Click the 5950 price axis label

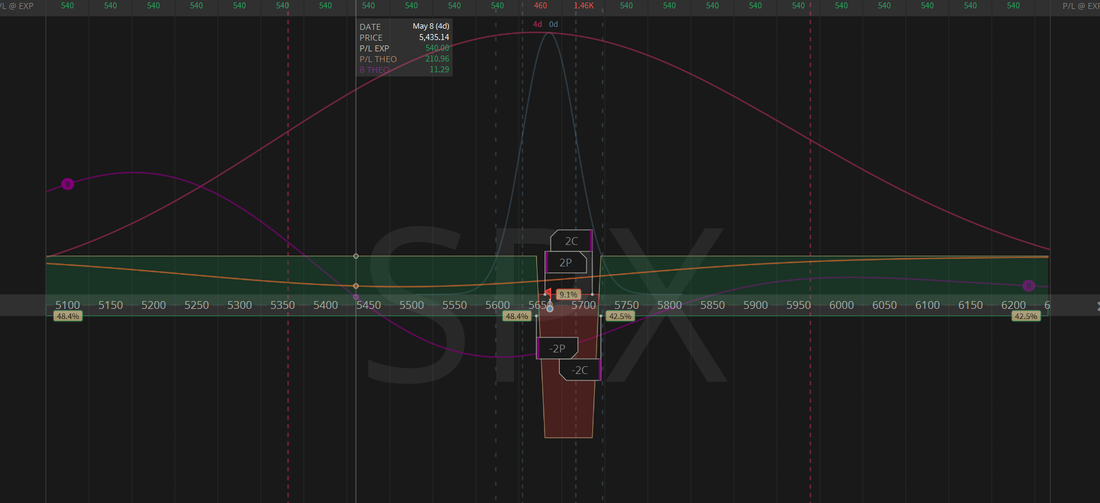tap(798, 305)
